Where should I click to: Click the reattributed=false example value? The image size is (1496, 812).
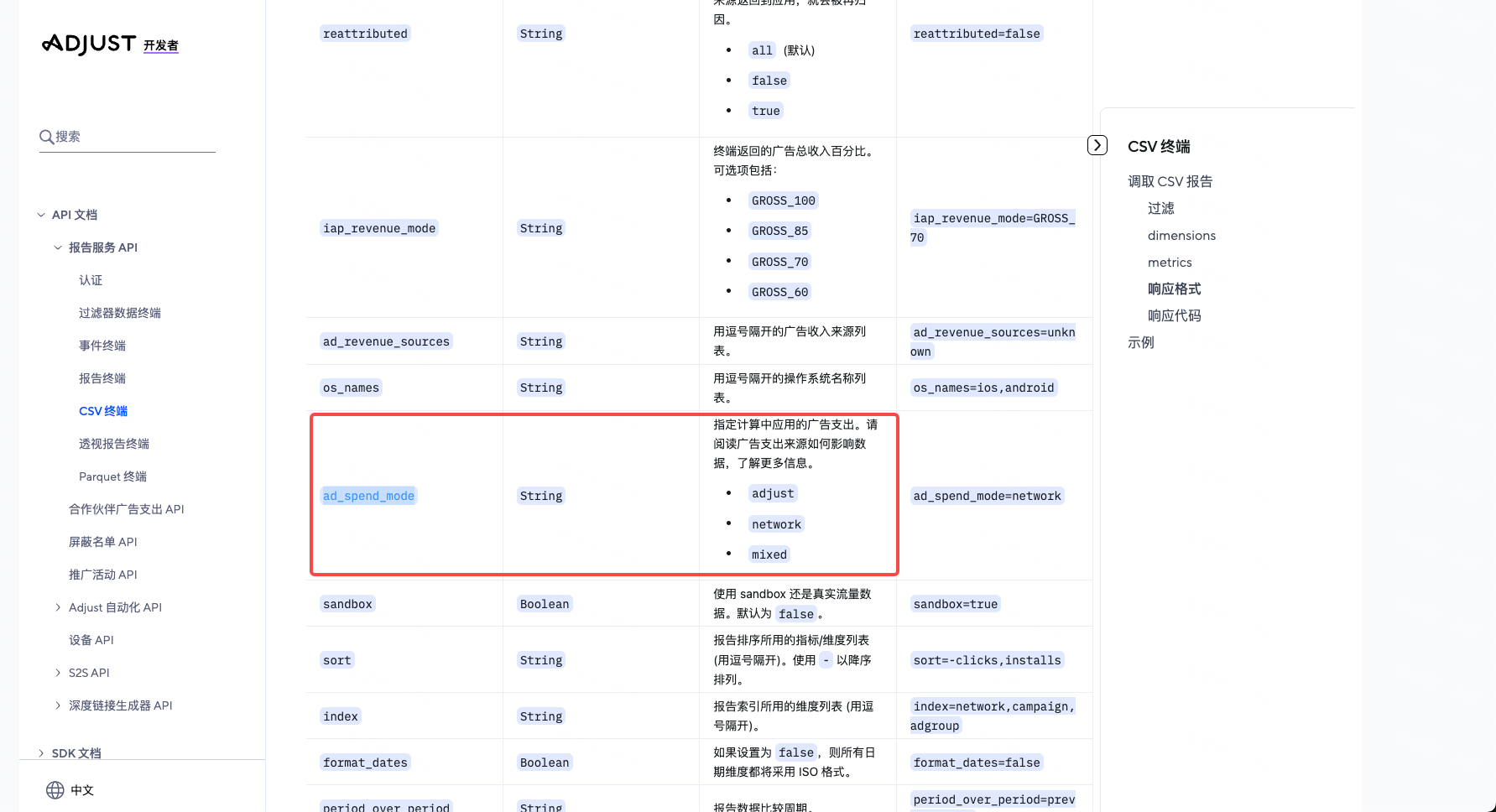(977, 34)
